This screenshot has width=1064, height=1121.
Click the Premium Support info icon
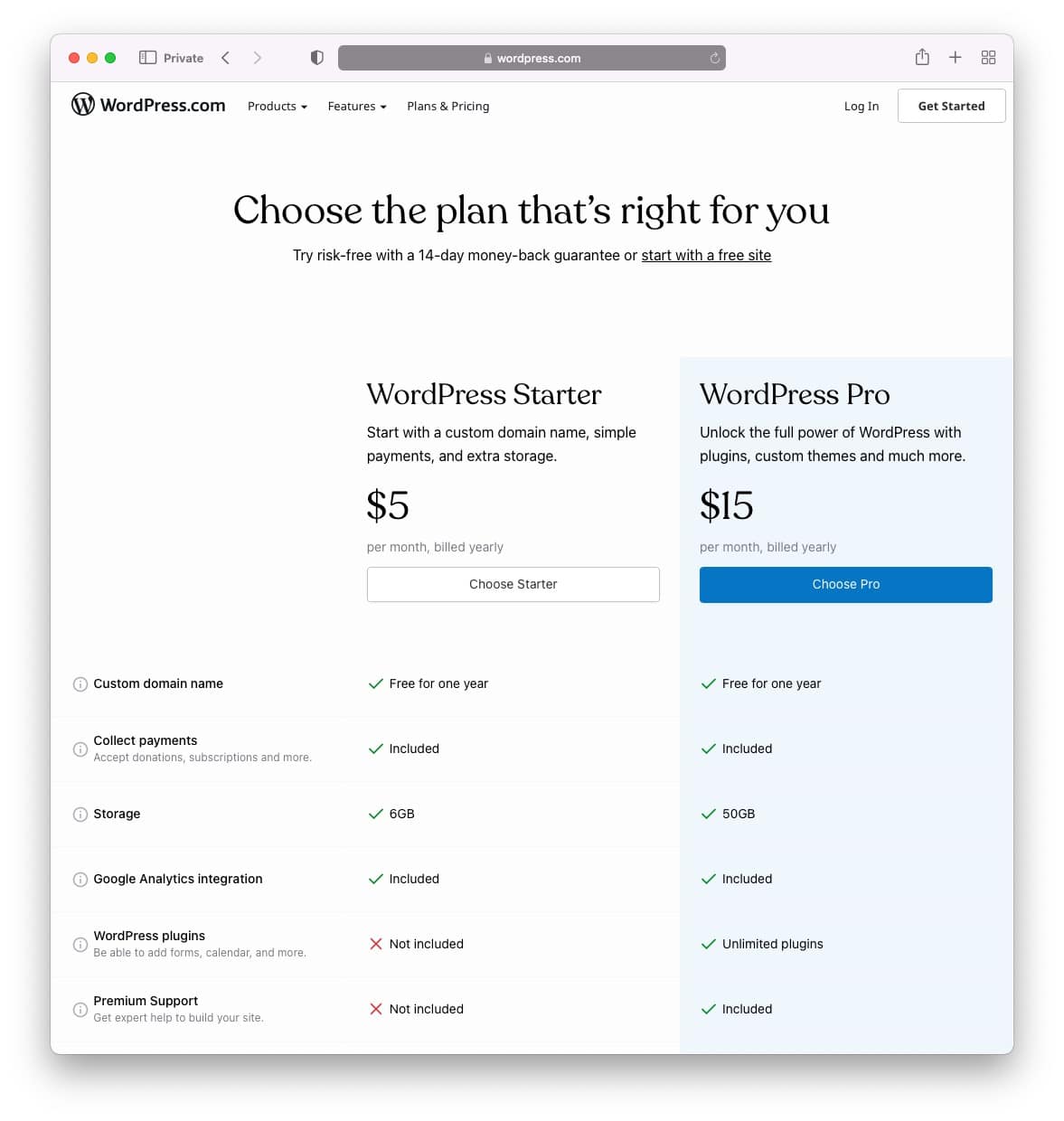point(79,1009)
